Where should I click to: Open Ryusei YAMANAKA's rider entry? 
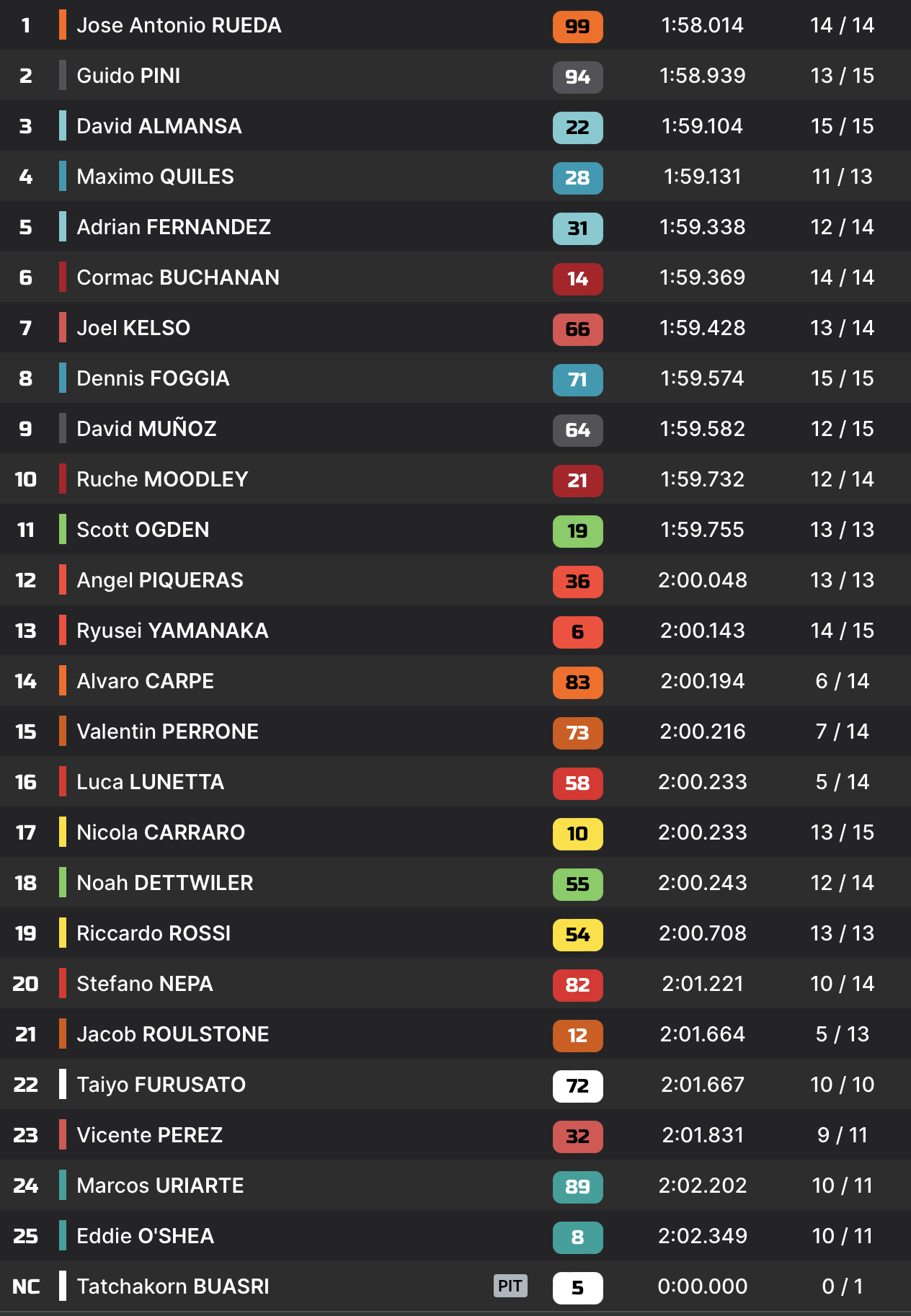(x=172, y=631)
